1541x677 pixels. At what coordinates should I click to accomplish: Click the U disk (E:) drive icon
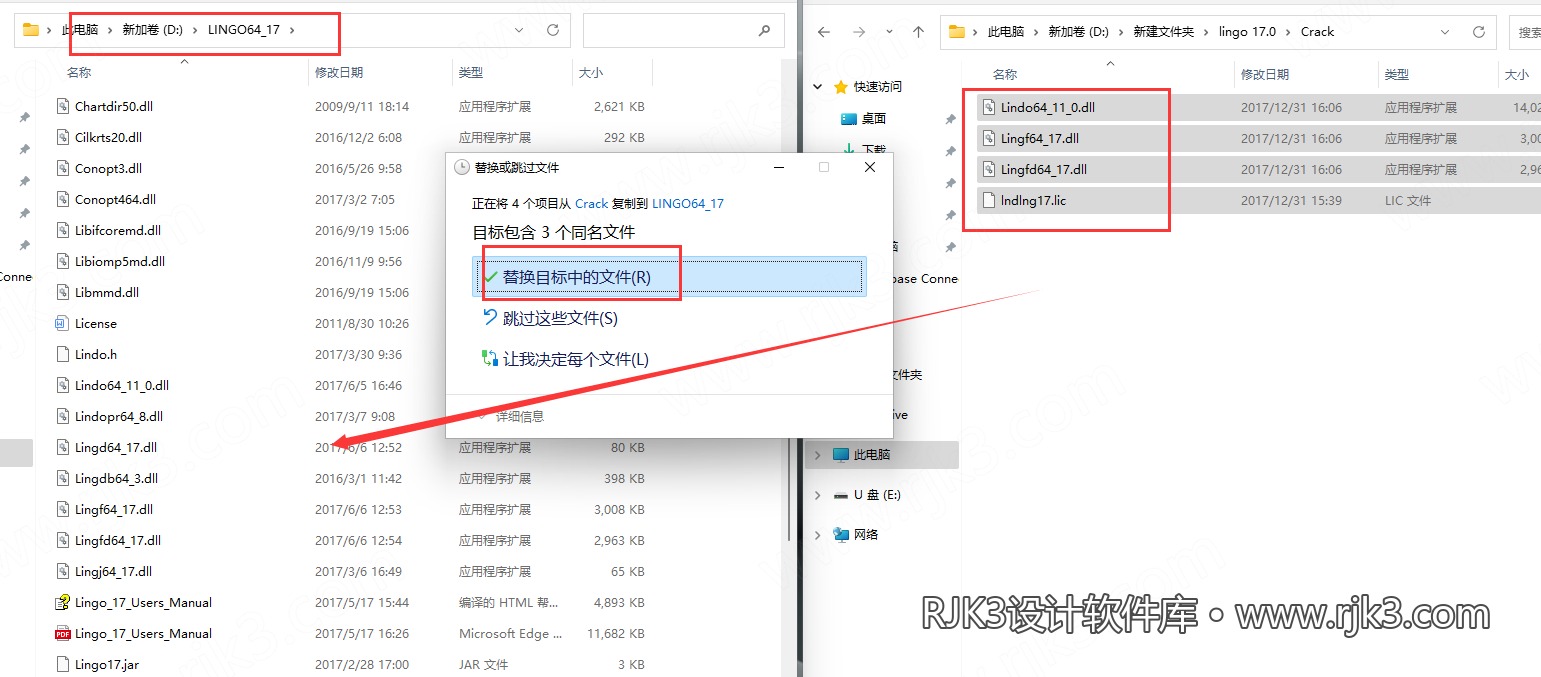(x=841, y=494)
